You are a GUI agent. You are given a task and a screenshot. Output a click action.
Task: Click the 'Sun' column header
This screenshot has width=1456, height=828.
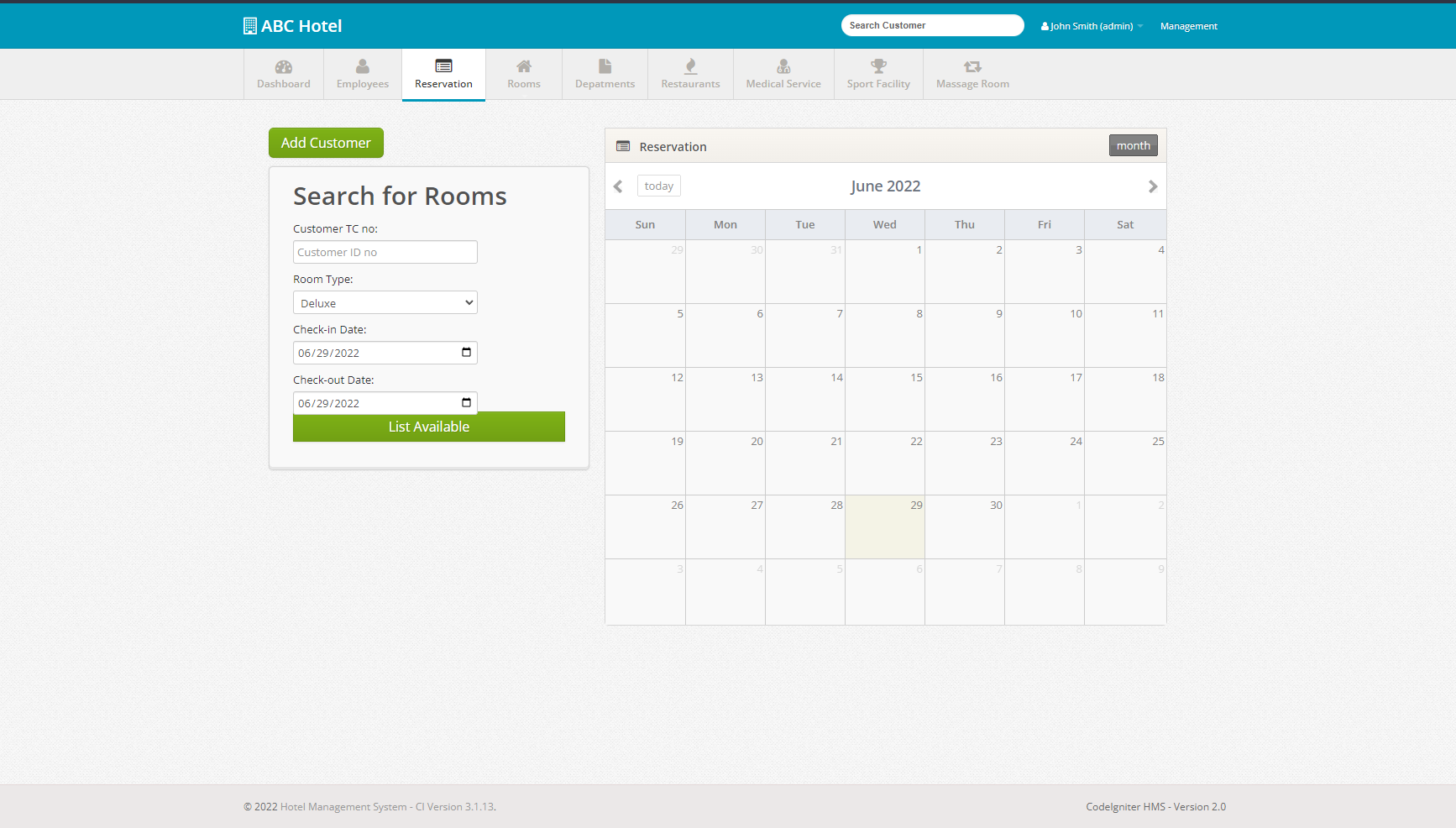pos(645,225)
